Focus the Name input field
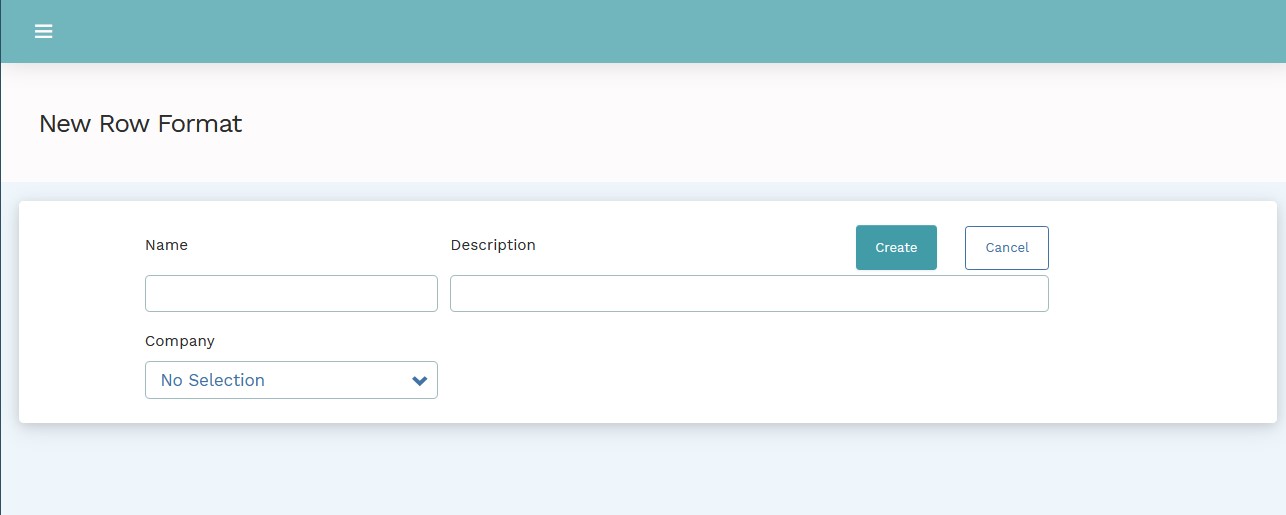Screen dimensions: 1286x515 291,293
